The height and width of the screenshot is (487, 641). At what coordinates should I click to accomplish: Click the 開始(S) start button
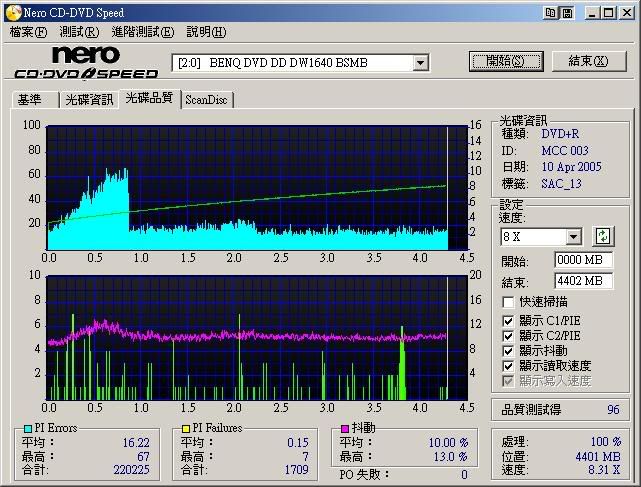[506, 61]
